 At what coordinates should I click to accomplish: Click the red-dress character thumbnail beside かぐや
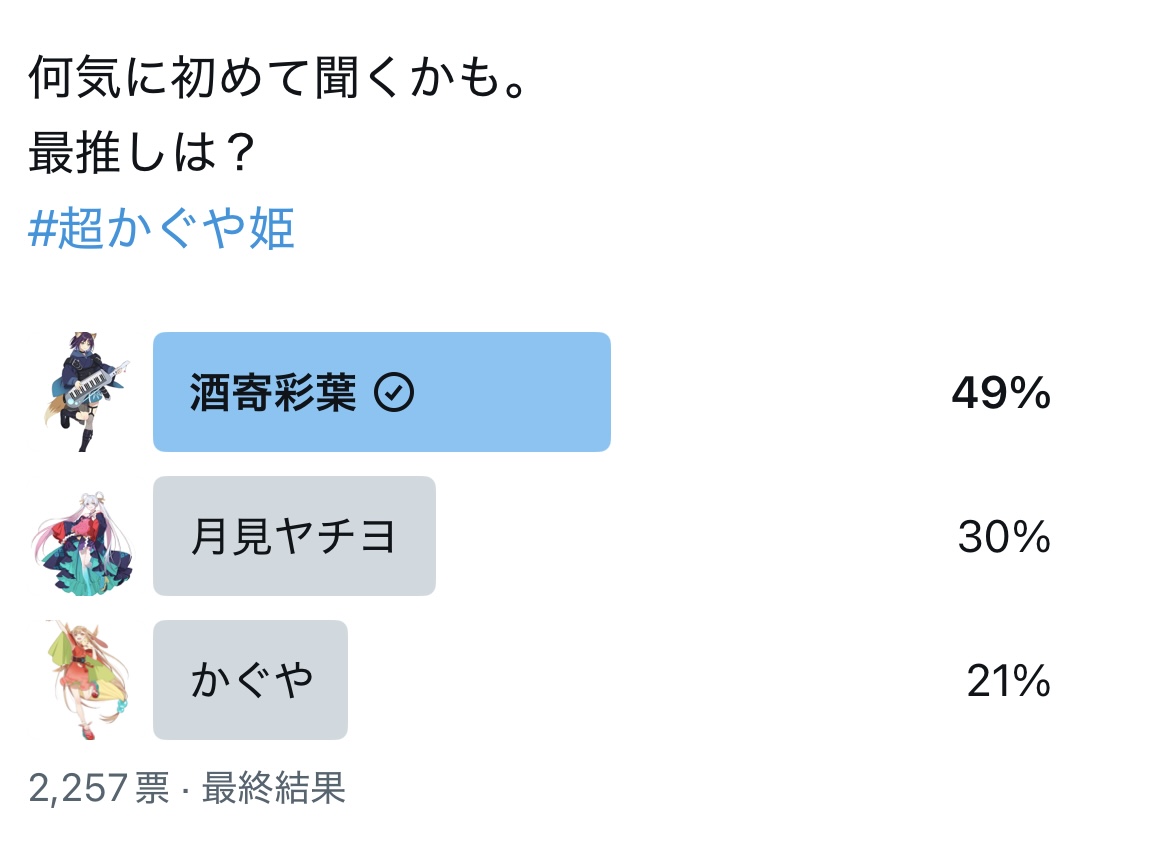click(88, 679)
